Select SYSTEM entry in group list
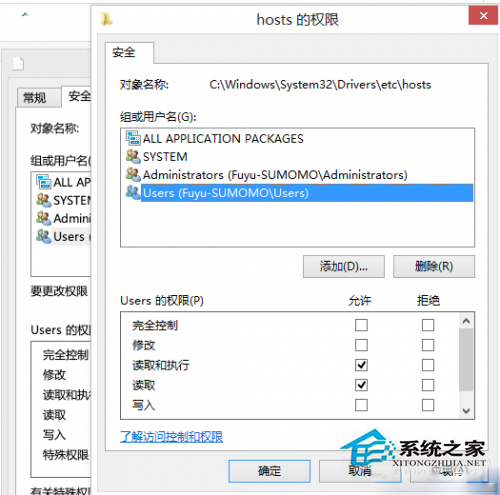The image size is (500, 495). click(297, 156)
